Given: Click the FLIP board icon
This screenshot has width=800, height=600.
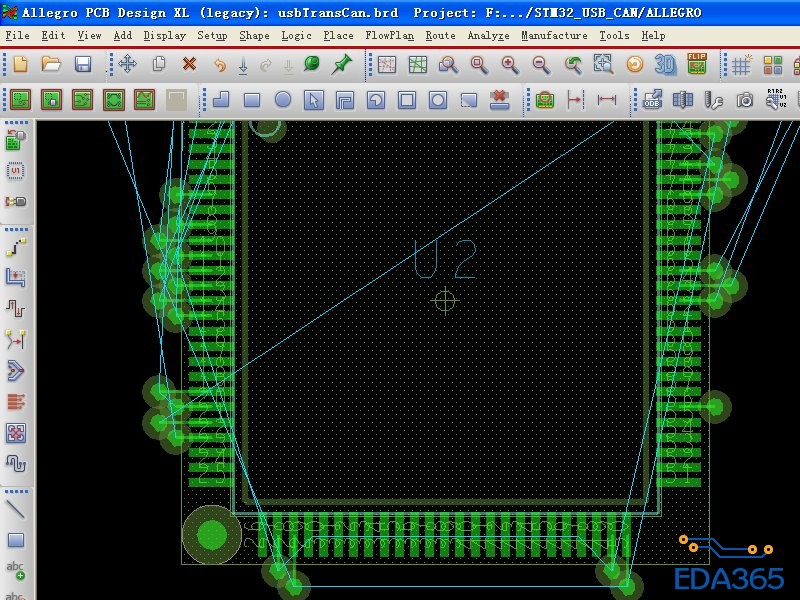Looking at the screenshot, I should 697,64.
